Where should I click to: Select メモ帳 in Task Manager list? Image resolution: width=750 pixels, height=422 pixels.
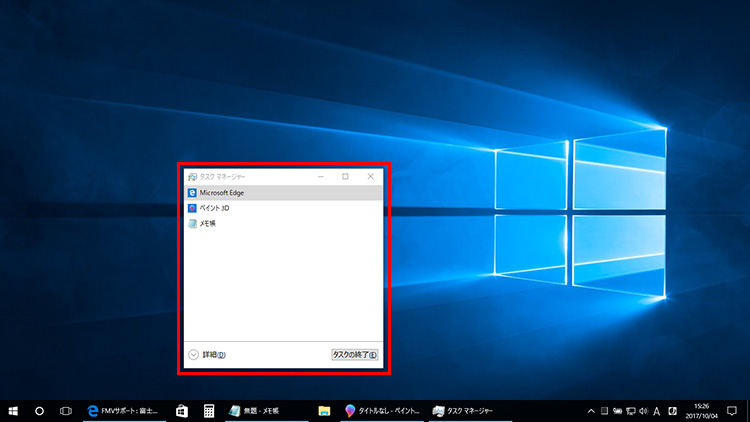(x=208, y=224)
